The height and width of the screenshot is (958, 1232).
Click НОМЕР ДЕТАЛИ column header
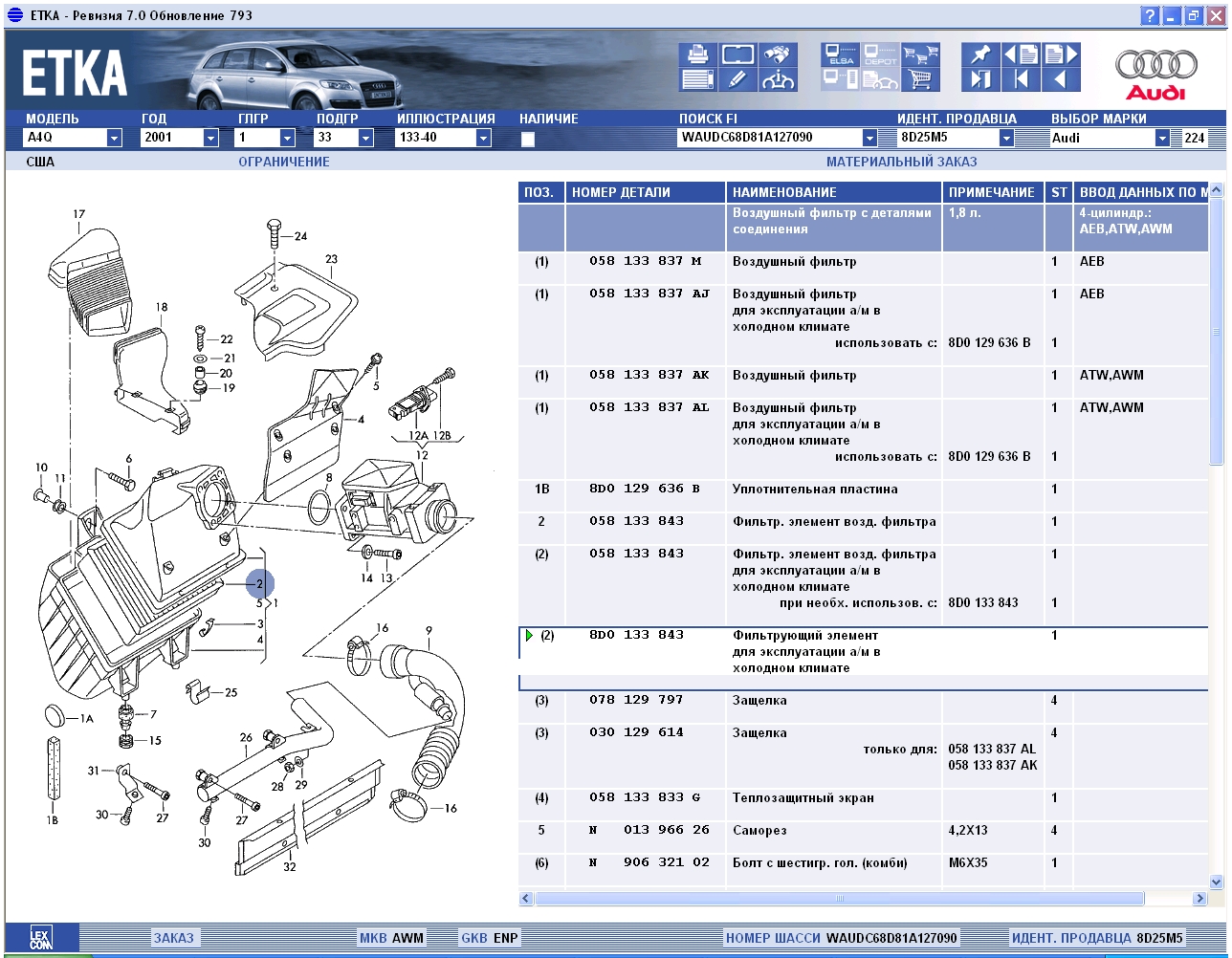[646, 192]
